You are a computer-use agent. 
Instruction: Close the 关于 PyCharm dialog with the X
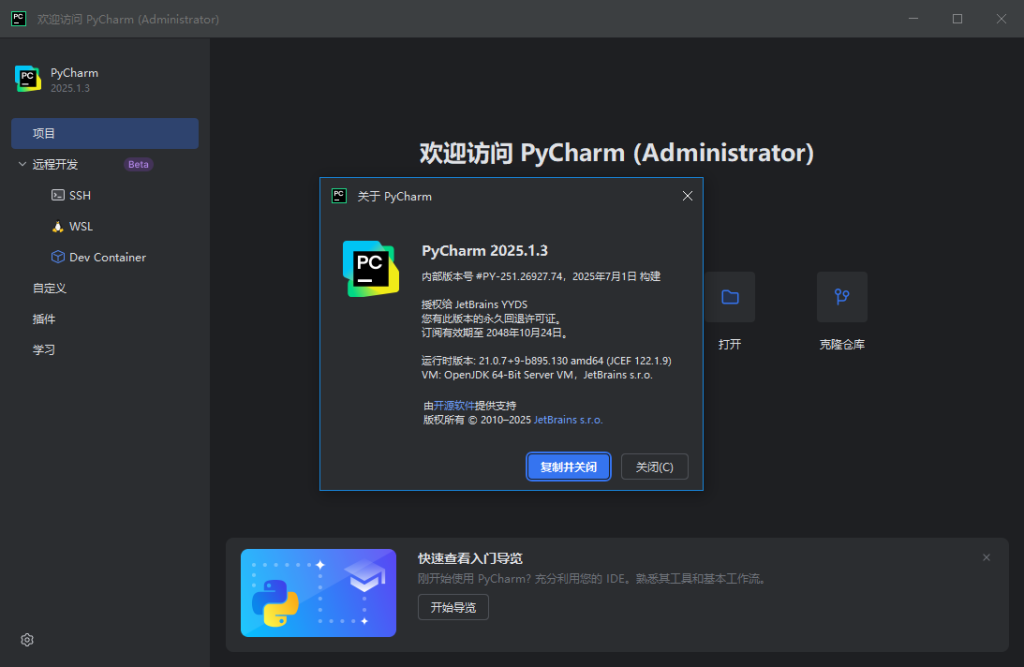tap(687, 196)
